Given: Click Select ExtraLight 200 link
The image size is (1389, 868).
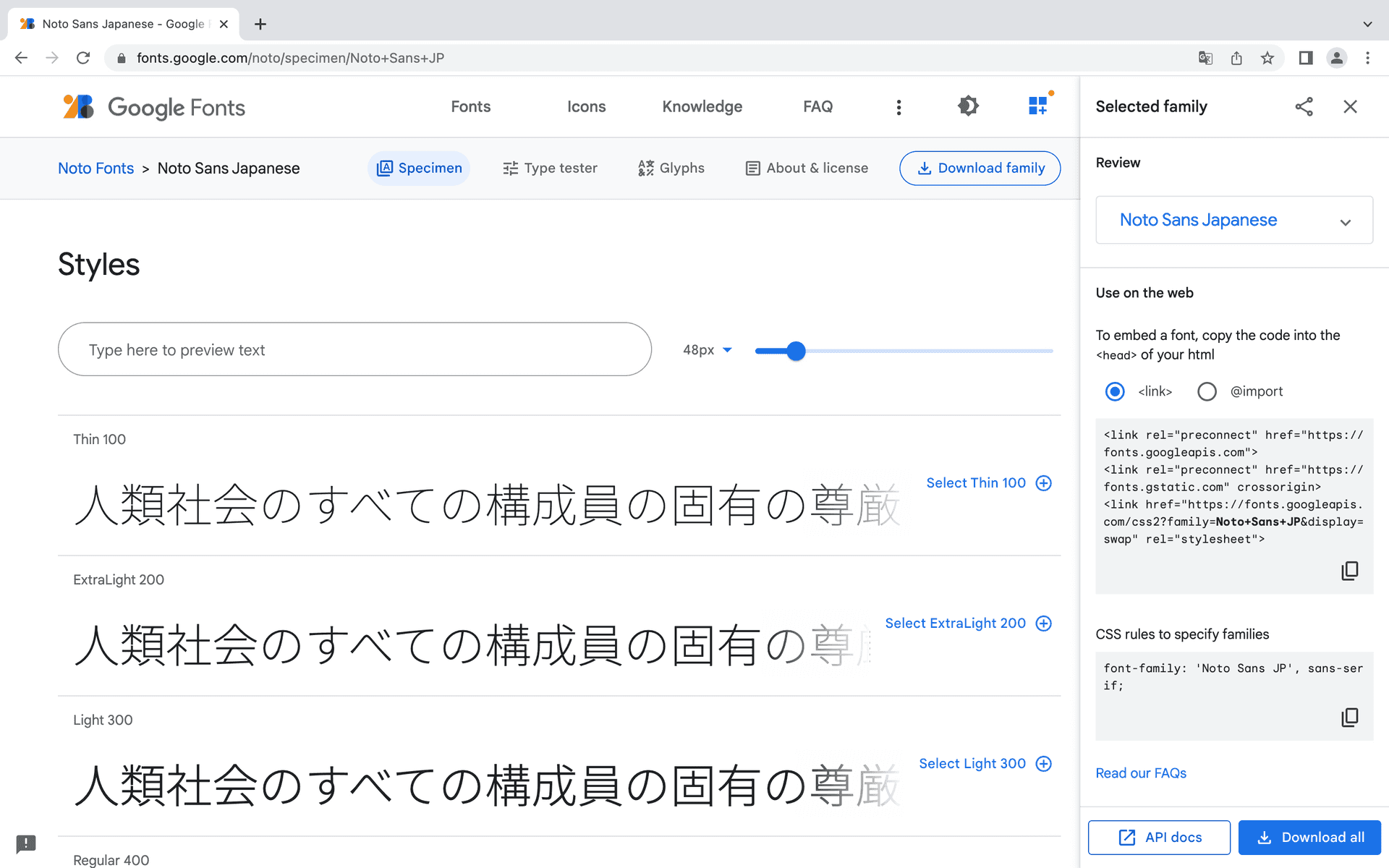Looking at the screenshot, I should click(955, 624).
